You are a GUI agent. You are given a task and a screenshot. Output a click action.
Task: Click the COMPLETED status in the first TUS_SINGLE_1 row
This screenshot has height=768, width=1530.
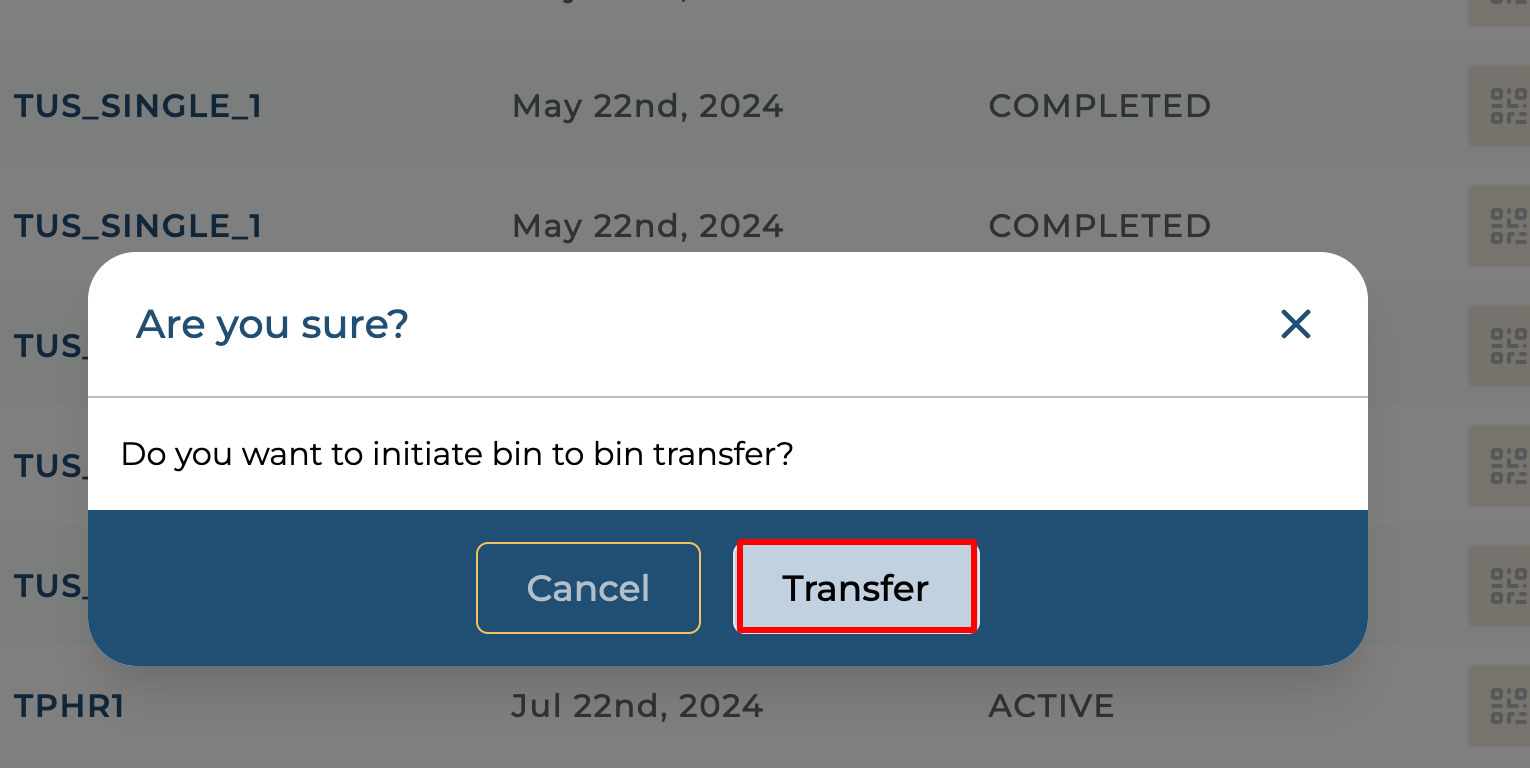click(x=1099, y=106)
